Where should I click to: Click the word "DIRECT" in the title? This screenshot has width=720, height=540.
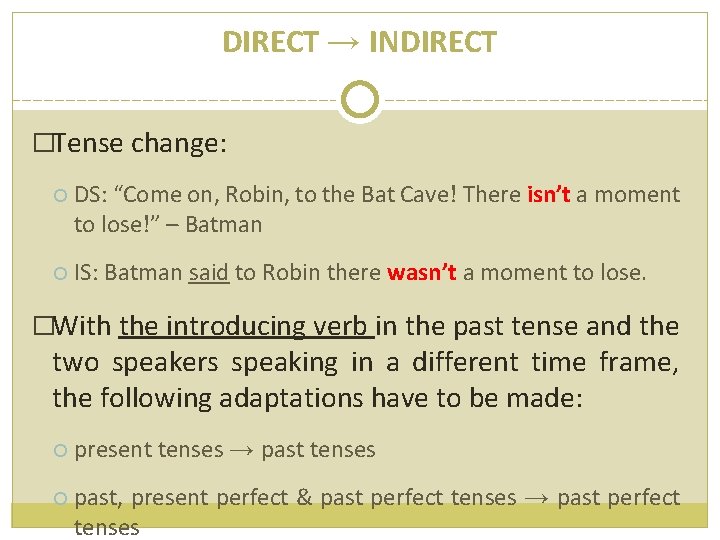pos(269,43)
